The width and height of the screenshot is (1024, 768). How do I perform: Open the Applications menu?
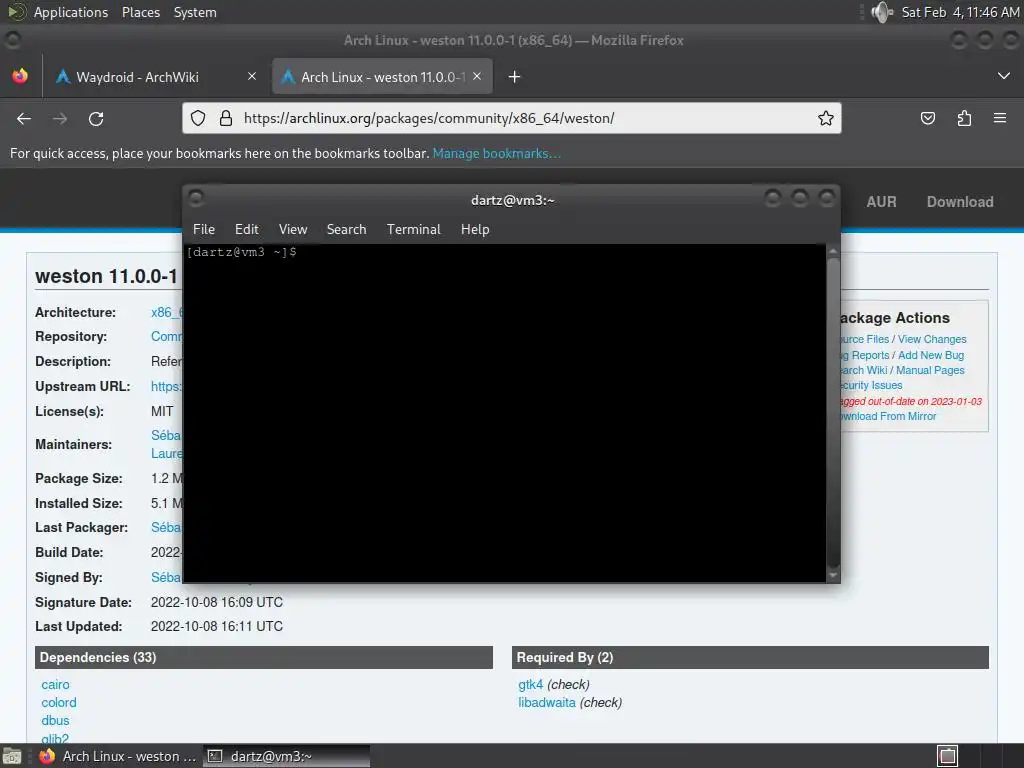(71, 12)
